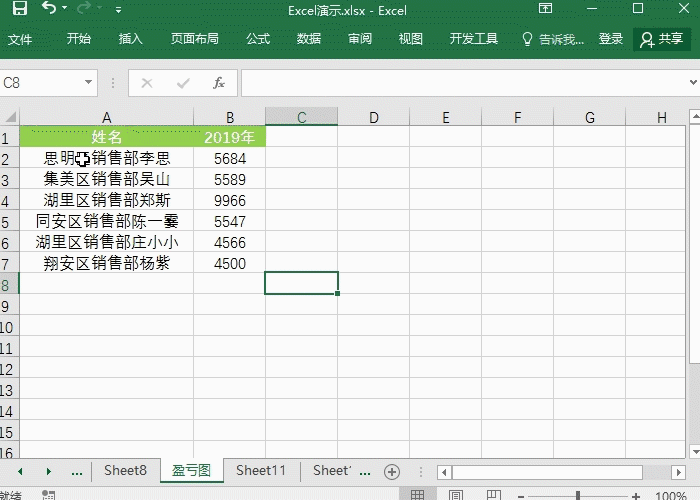Image resolution: width=700 pixels, height=500 pixels.
Task: Add a new sheet with plus icon
Action: (x=392, y=471)
